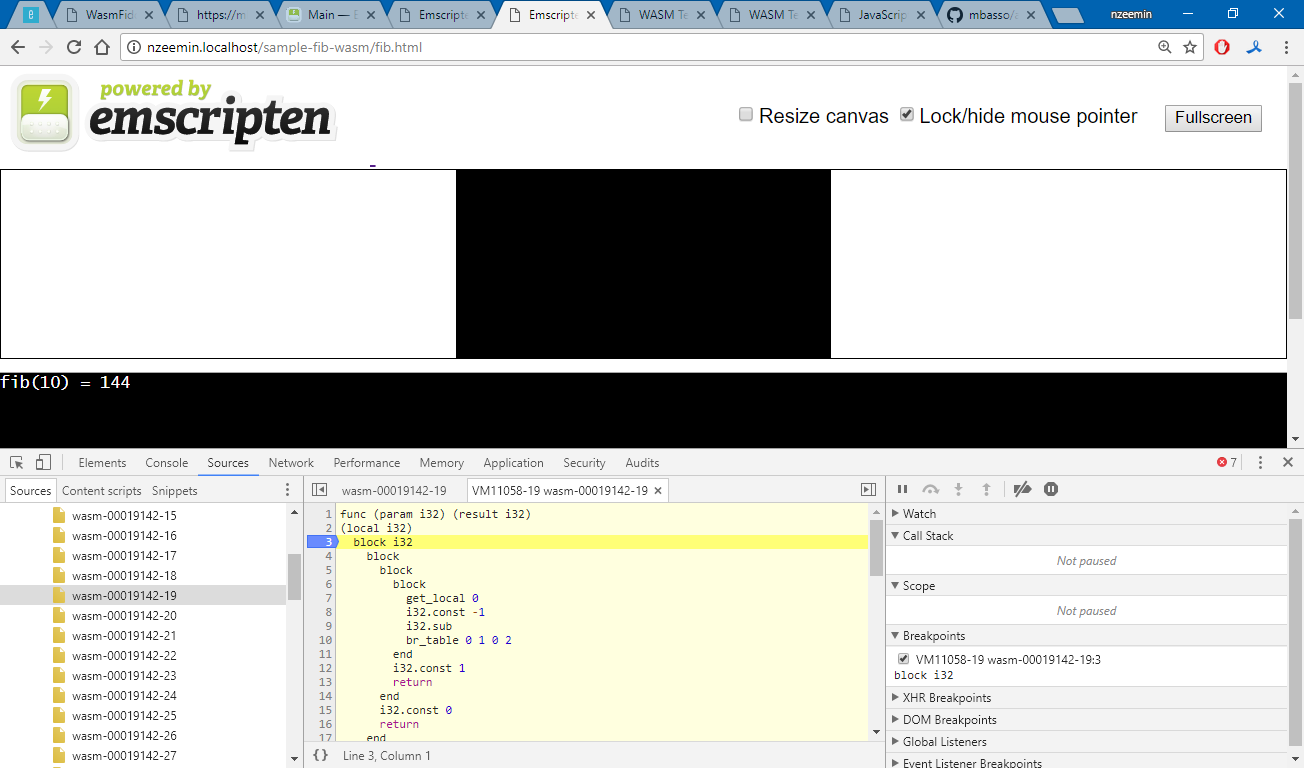The image size is (1304, 768).
Task: Click the pretty-print braces icon in status bar
Action: click(x=319, y=755)
